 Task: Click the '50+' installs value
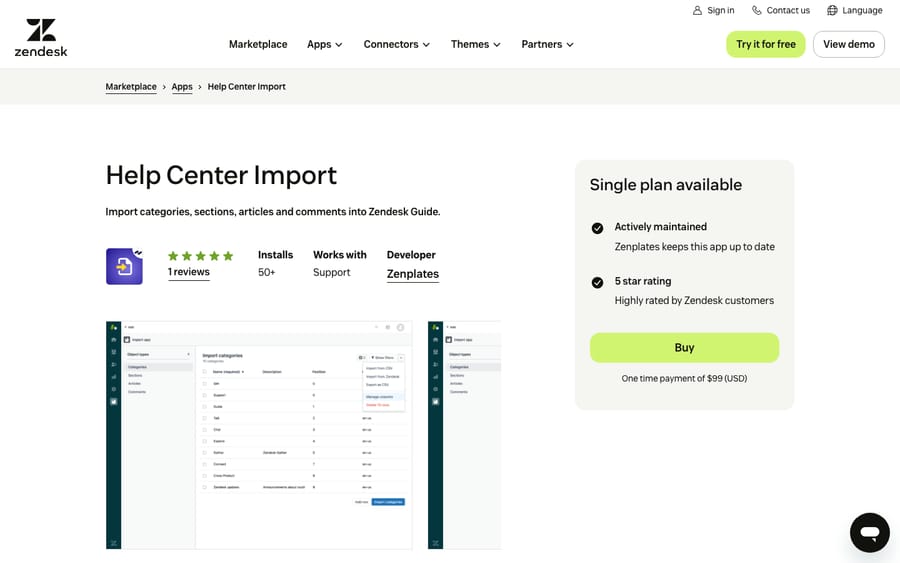[x=266, y=273]
